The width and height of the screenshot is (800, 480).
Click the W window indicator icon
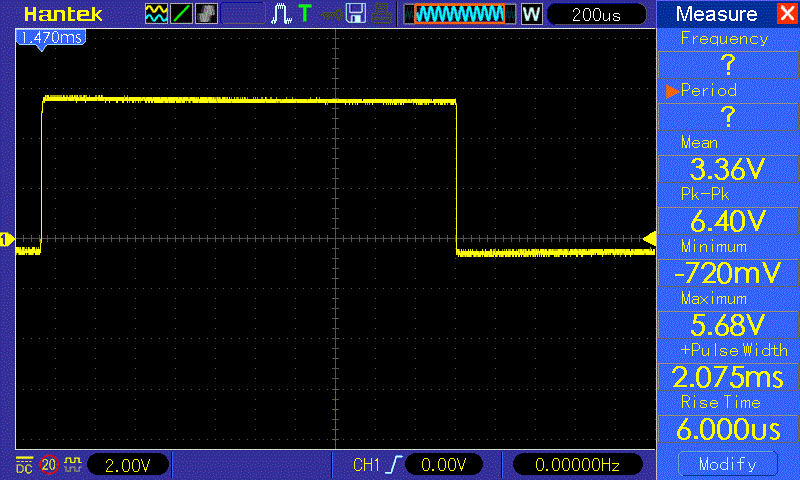pyautogui.click(x=531, y=14)
